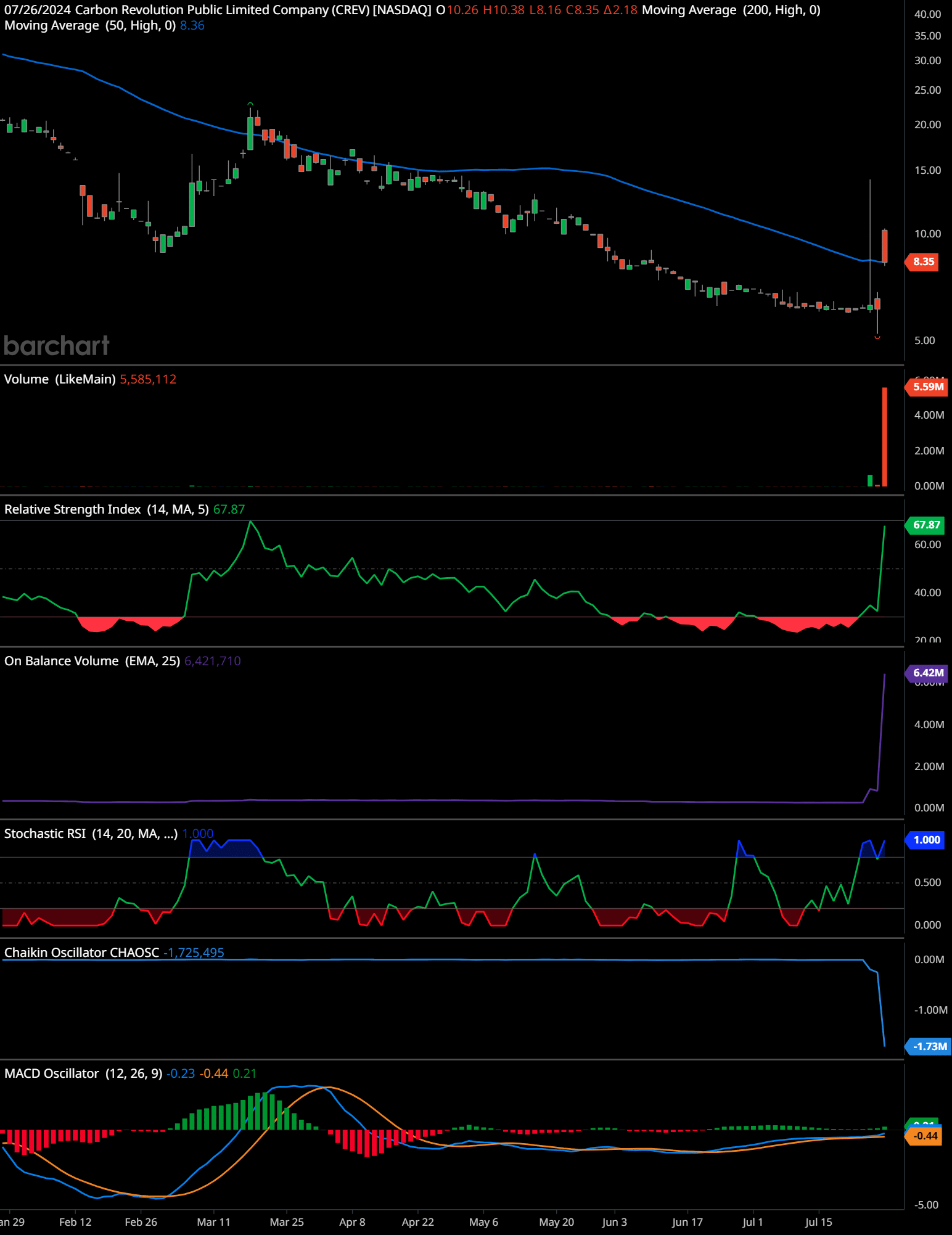The height and width of the screenshot is (1235, 952).
Task: Open the On Balance Volume (EMA, 25) label
Action: coord(92,661)
